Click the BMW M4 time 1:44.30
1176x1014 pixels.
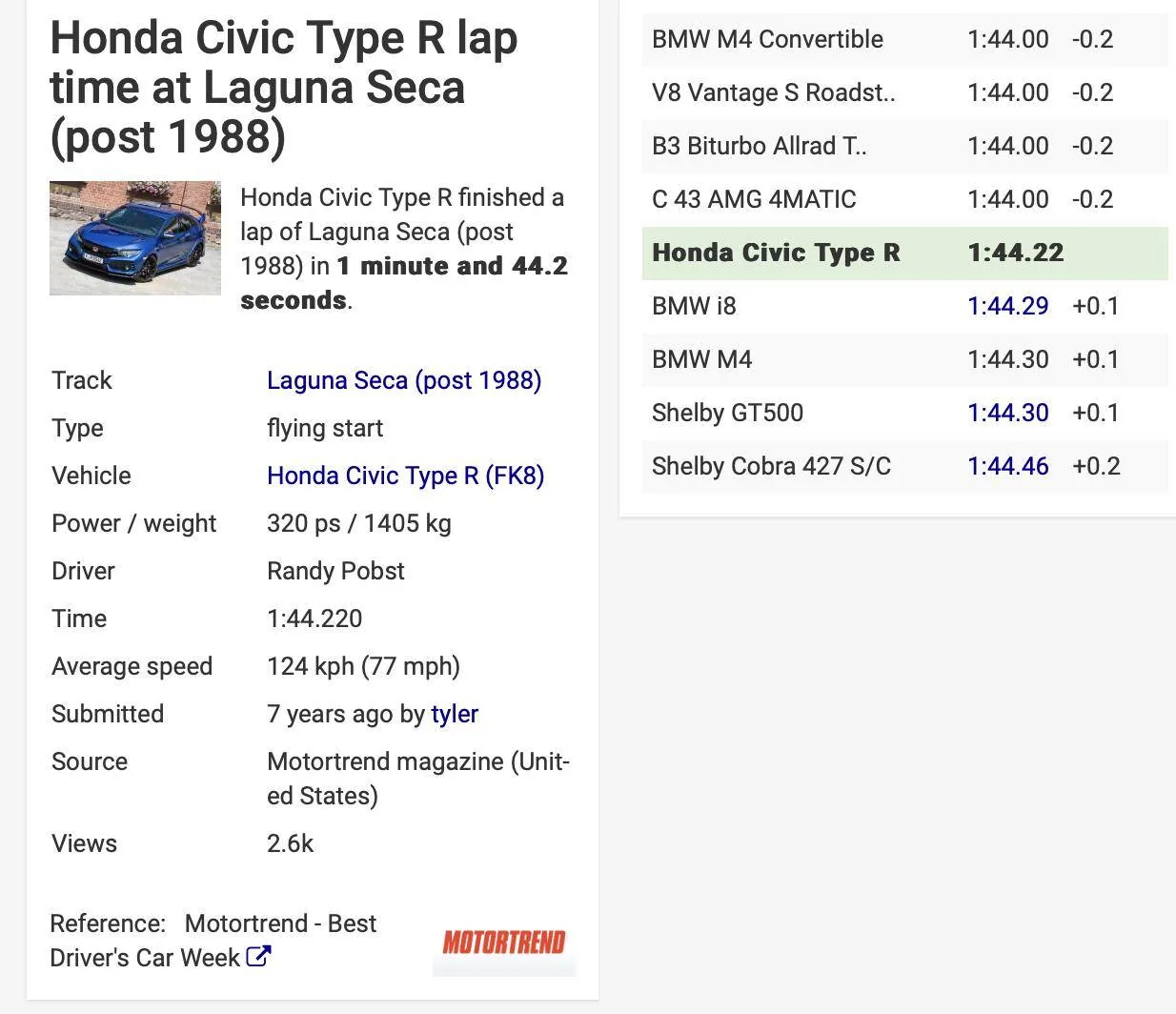(1008, 359)
